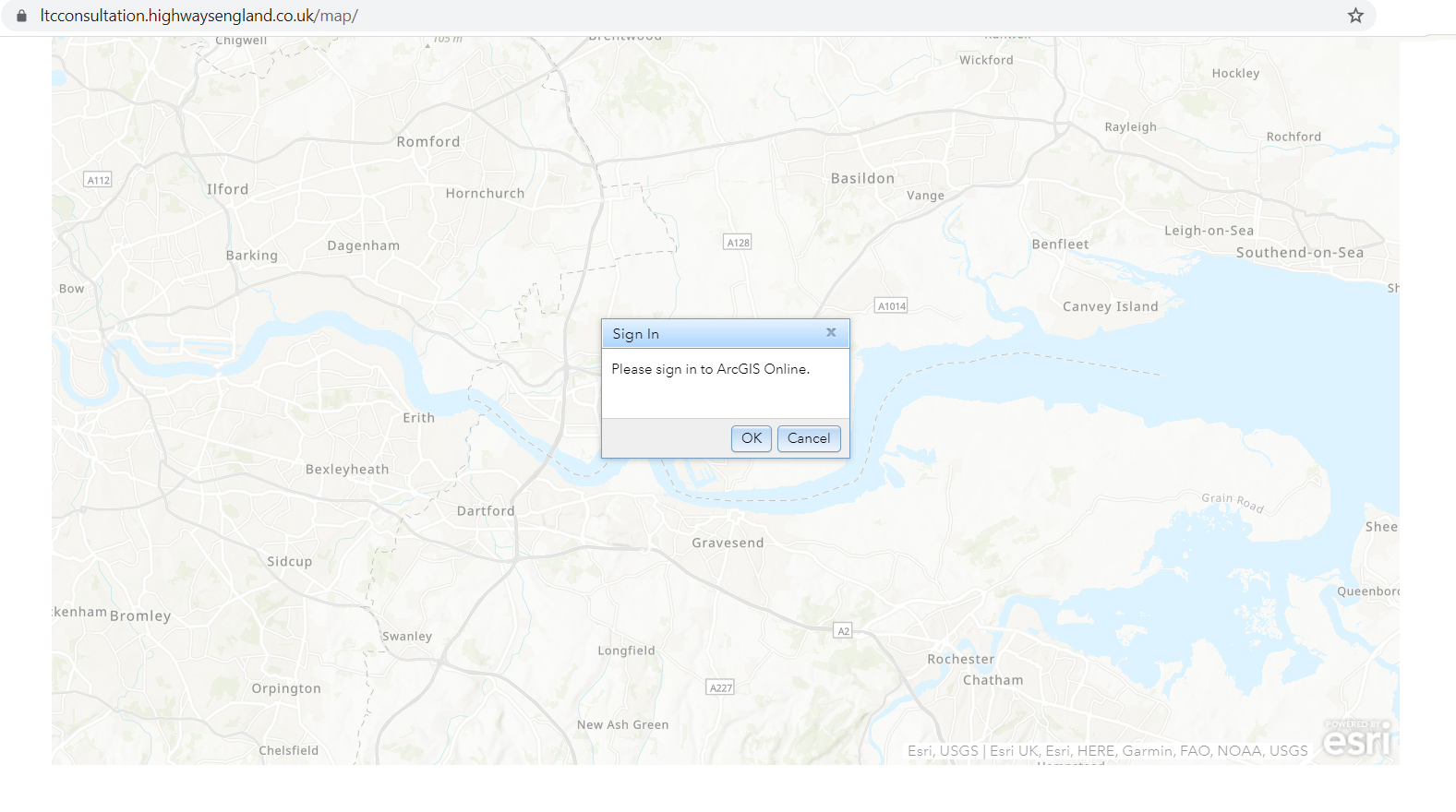Click the Rayleigh map label

[x=1130, y=127]
